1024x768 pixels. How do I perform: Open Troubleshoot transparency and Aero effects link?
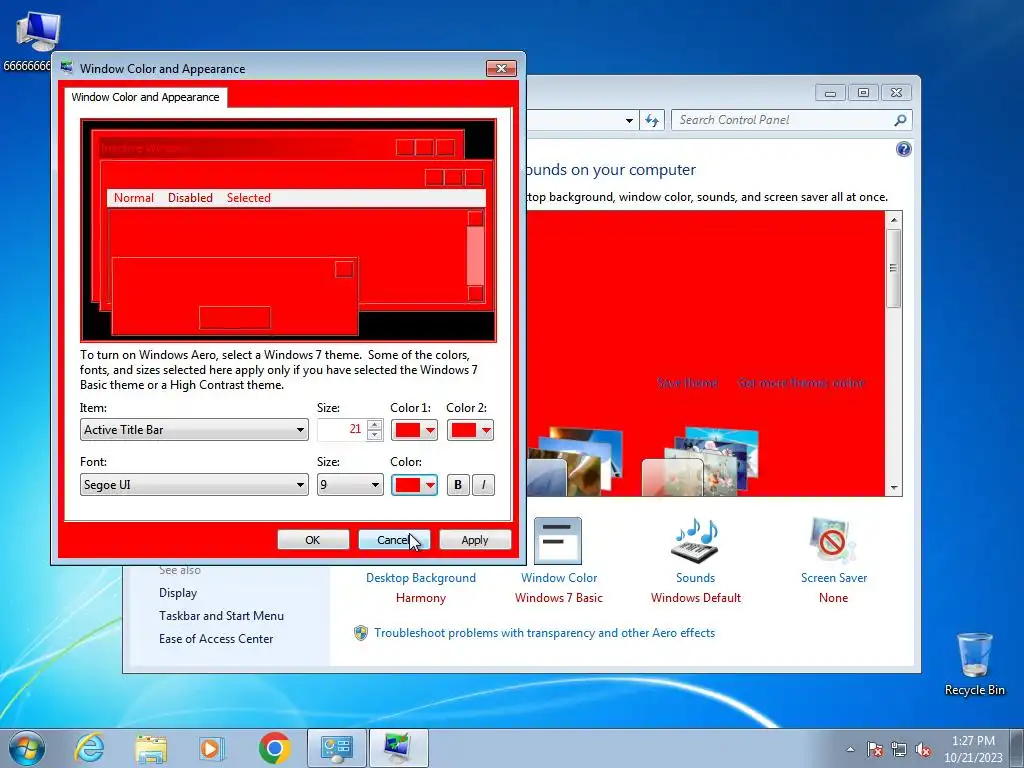(x=545, y=633)
